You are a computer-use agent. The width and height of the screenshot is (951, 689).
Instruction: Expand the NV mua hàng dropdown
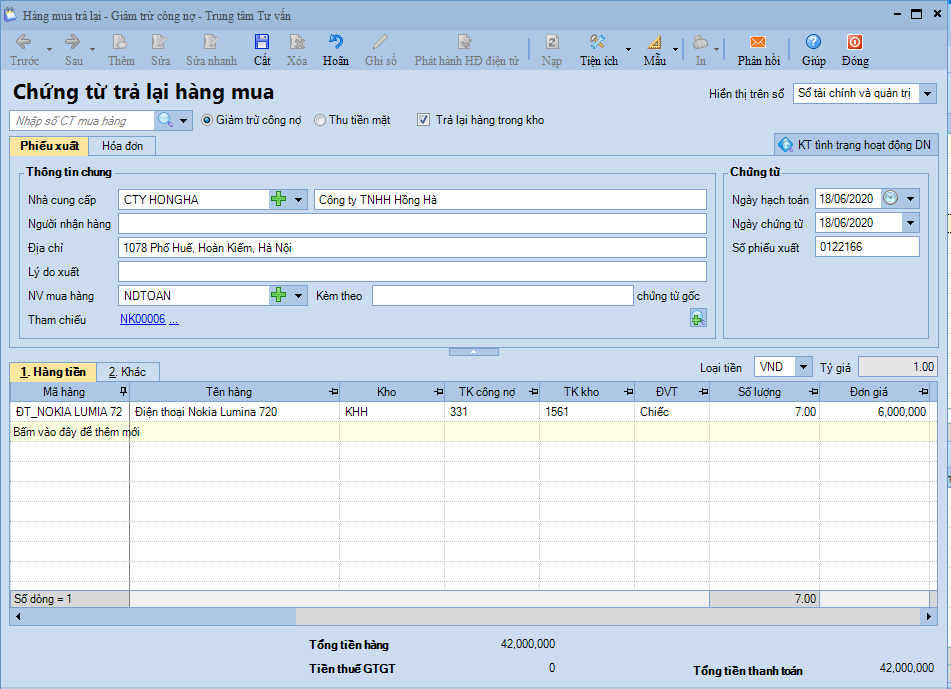point(298,295)
